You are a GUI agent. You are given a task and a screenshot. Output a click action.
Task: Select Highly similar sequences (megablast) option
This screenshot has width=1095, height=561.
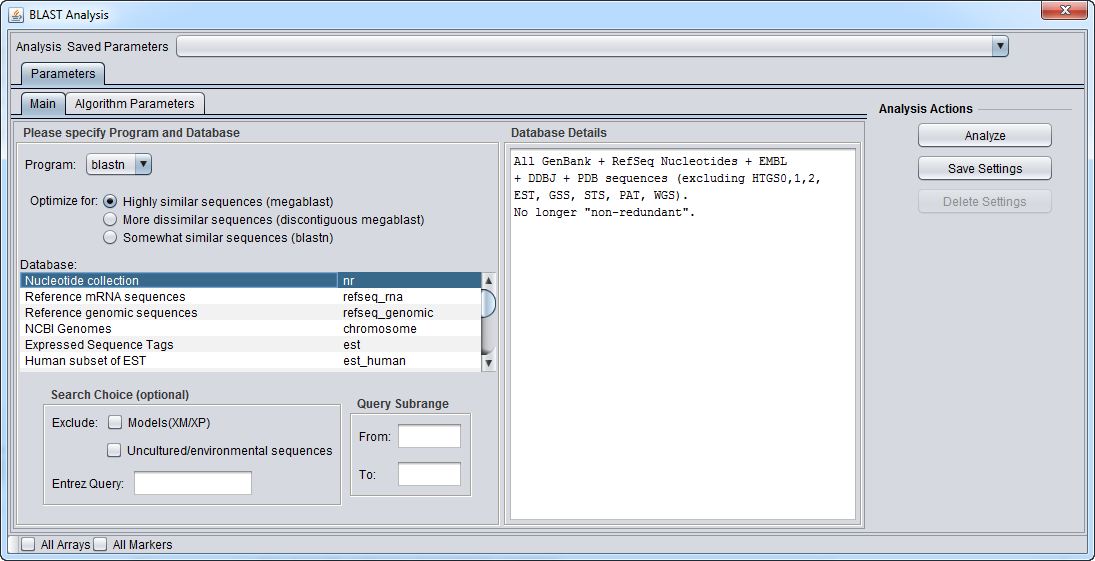tap(111, 201)
